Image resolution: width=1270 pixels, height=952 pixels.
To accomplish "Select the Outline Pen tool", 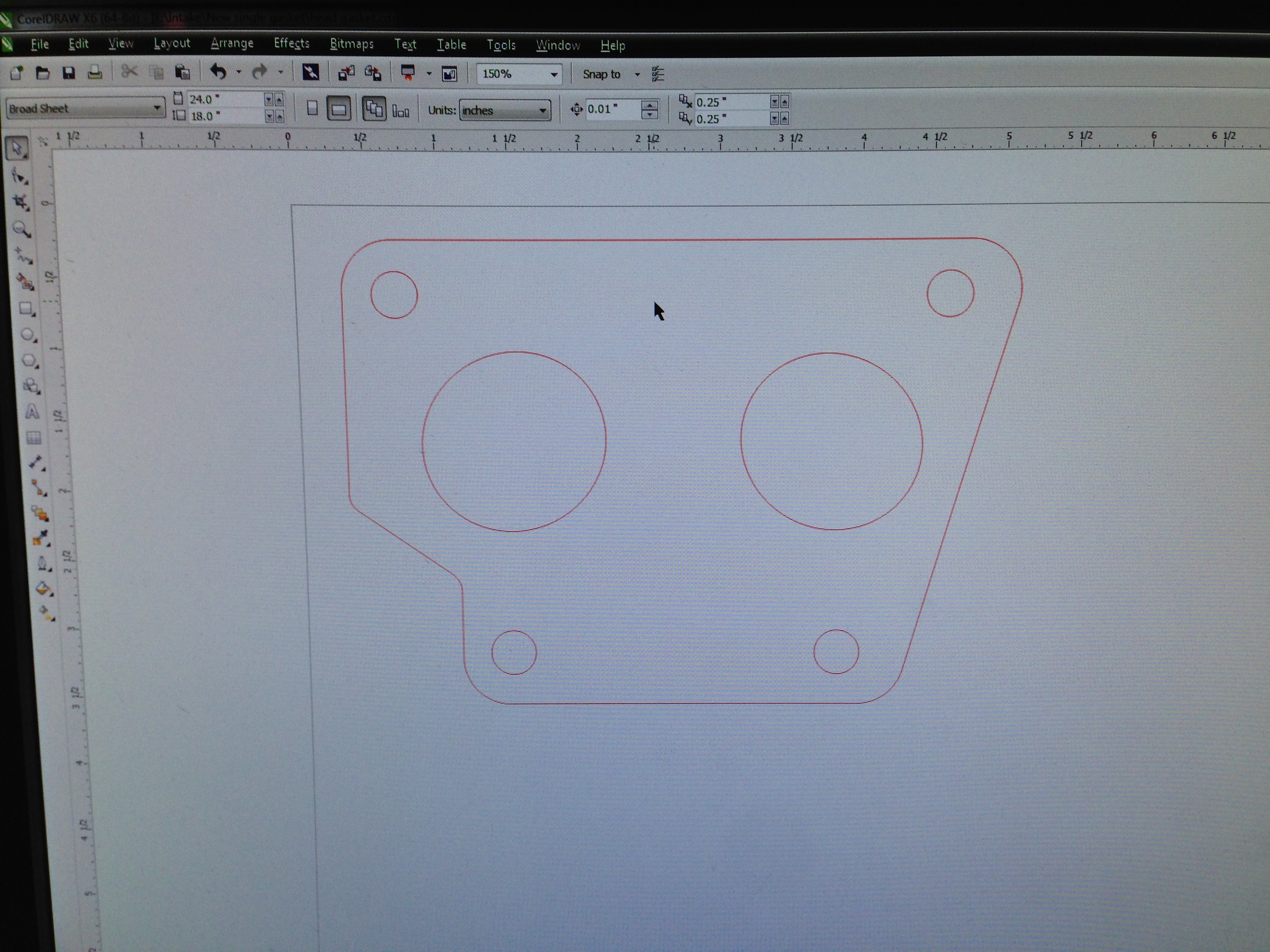I will [x=44, y=564].
